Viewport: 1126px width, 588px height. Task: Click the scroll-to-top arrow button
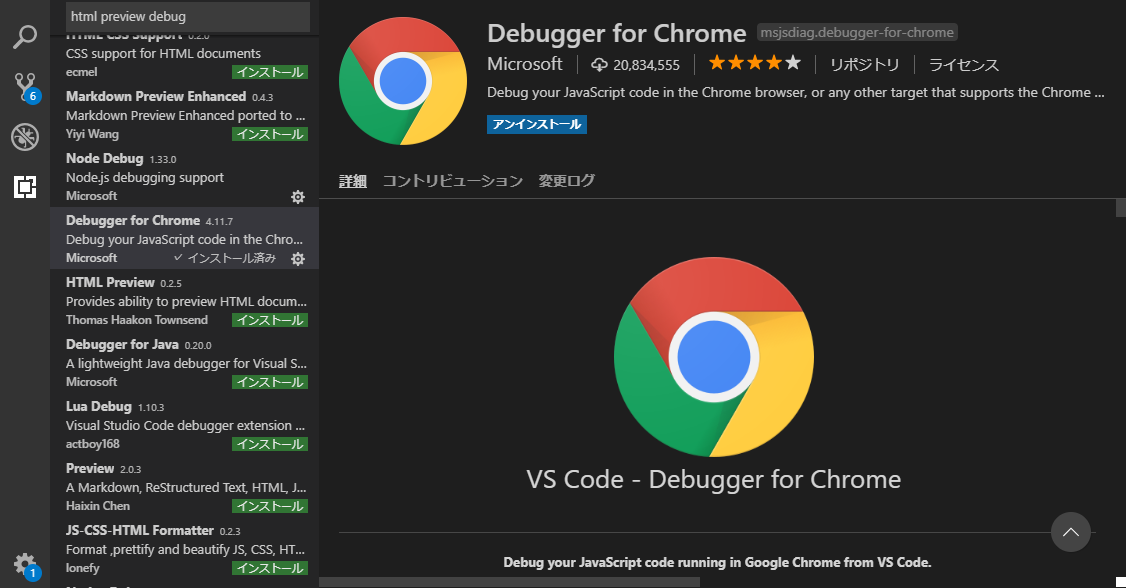pyautogui.click(x=1070, y=532)
